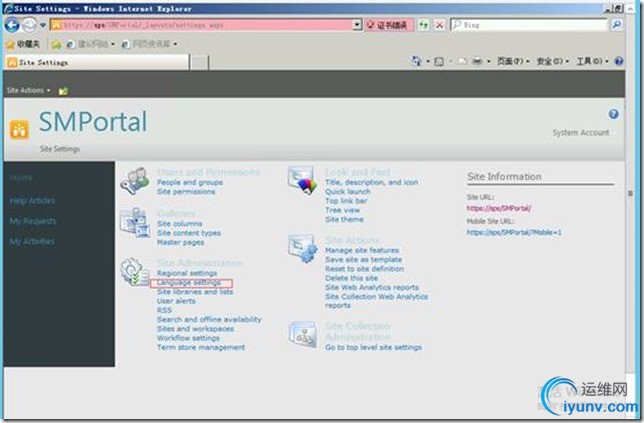Image resolution: width=644 pixels, height=423 pixels.
Task: Open the recent pages dropdown arrow
Action: pyautogui.click(x=43, y=25)
